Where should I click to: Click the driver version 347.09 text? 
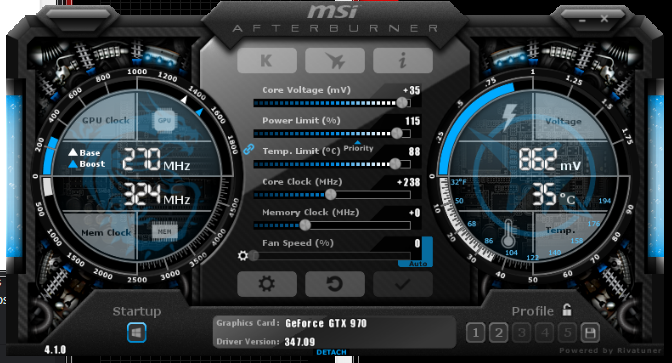pyautogui.click(x=300, y=342)
